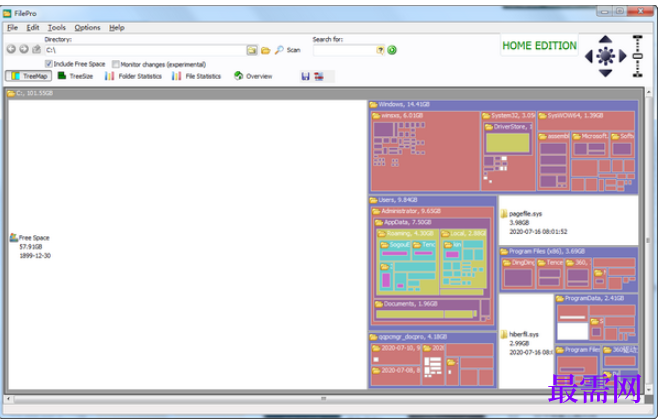Viewport: 660px width, 420px height.
Task: Click the FilePro app icon in title bar
Action: (7, 14)
